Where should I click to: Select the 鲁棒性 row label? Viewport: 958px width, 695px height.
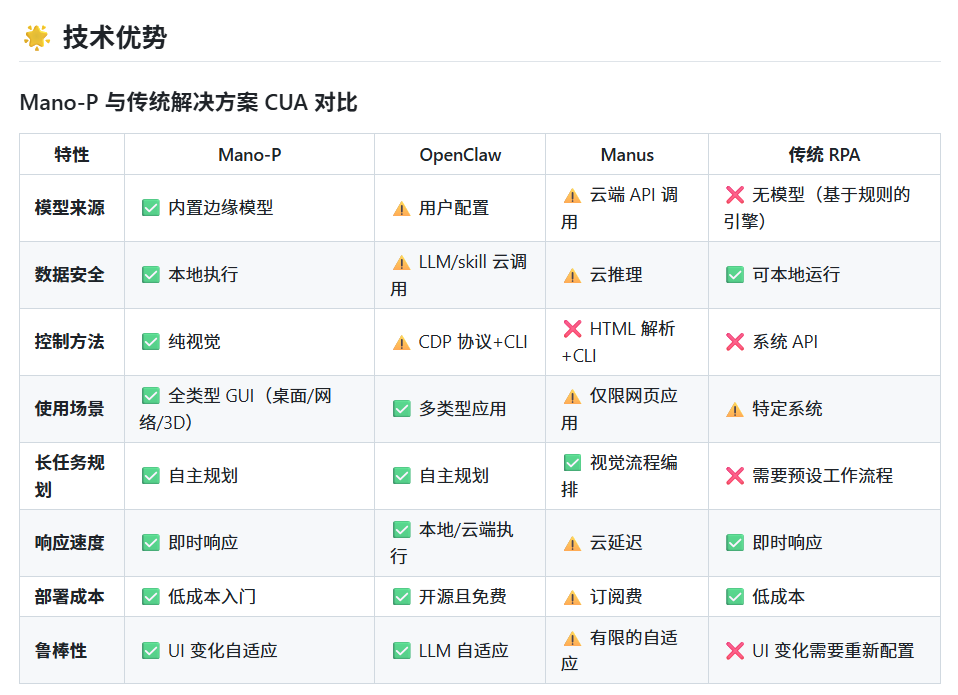pyautogui.click(x=61, y=650)
